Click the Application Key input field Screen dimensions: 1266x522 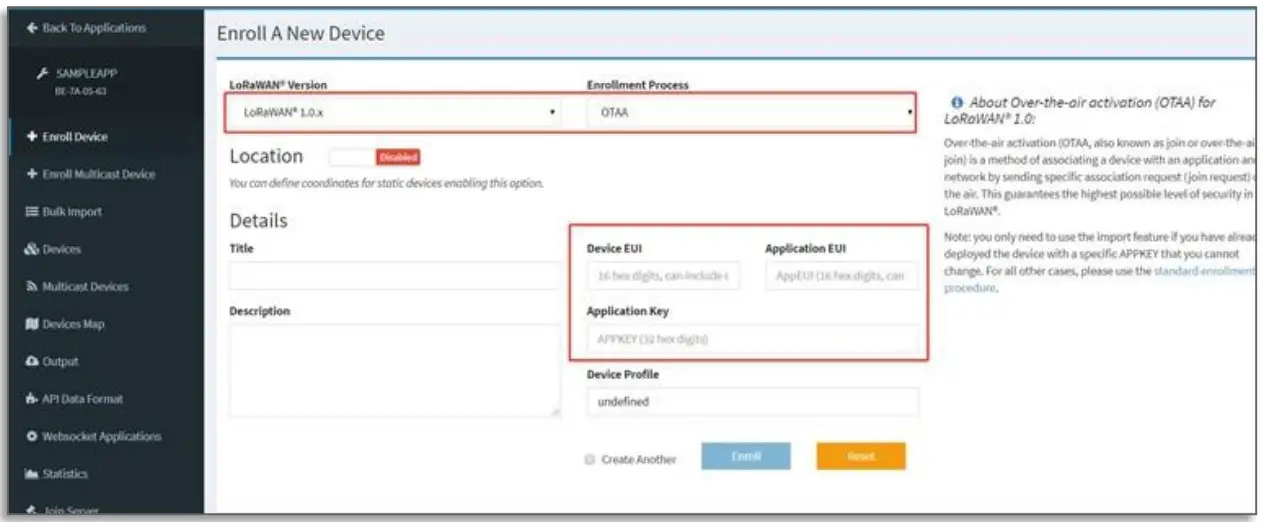[x=752, y=339]
